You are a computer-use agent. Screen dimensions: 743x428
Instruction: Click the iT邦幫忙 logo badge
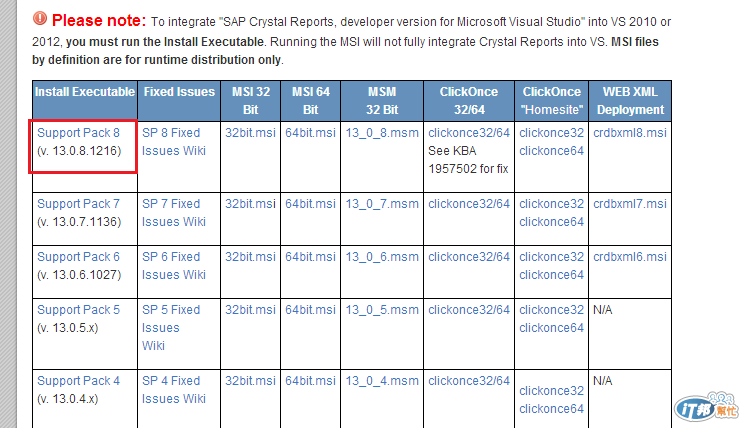(x=707, y=407)
